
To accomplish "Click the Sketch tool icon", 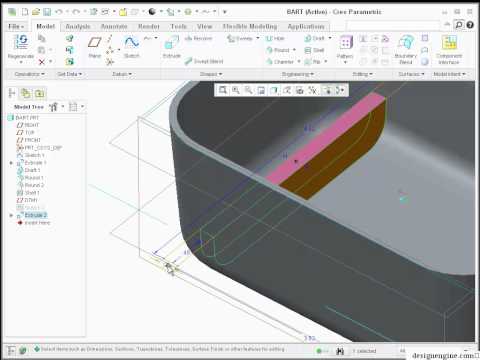I will click(x=132, y=42).
